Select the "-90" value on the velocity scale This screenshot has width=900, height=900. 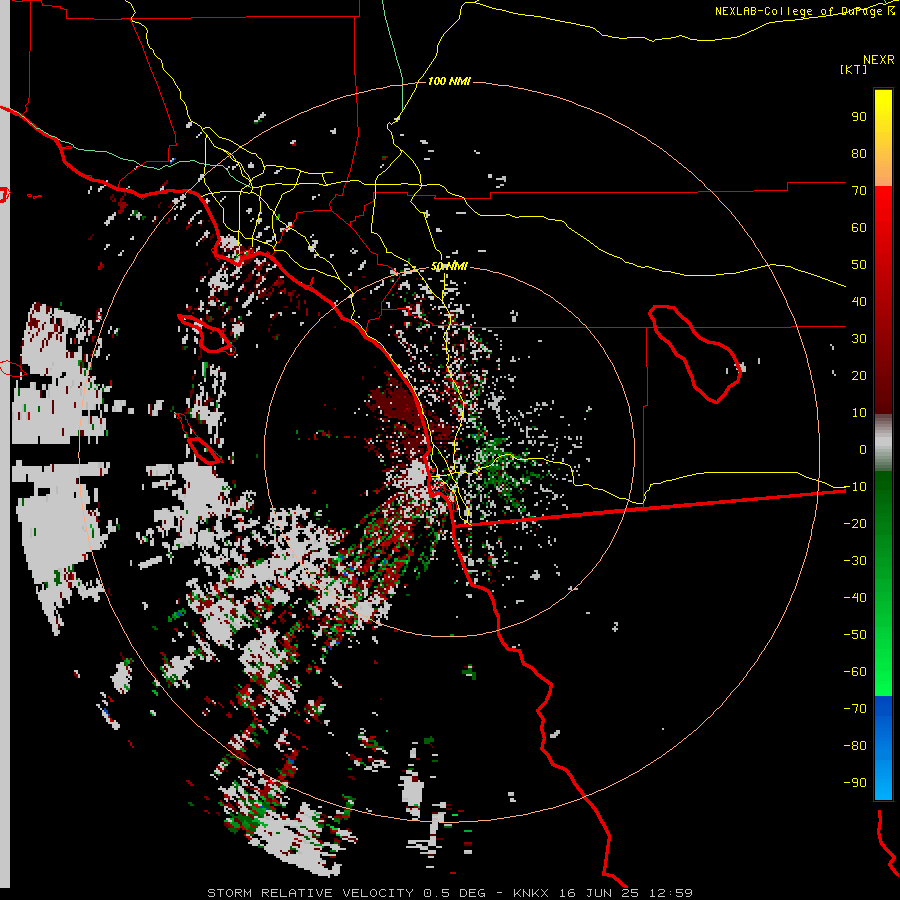pyautogui.click(x=855, y=783)
